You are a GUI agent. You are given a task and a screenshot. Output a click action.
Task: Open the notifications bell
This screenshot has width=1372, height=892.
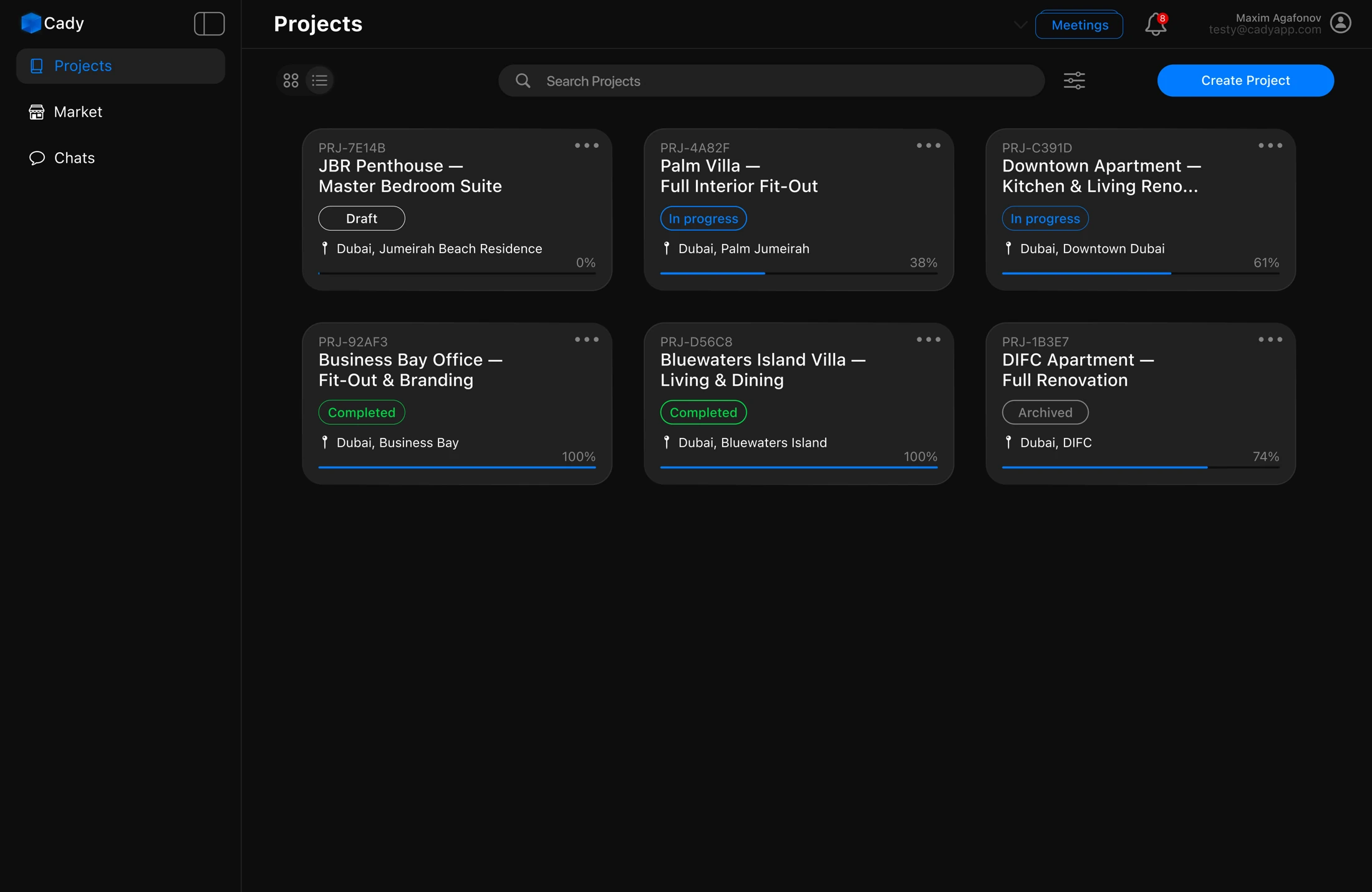(x=1156, y=24)
